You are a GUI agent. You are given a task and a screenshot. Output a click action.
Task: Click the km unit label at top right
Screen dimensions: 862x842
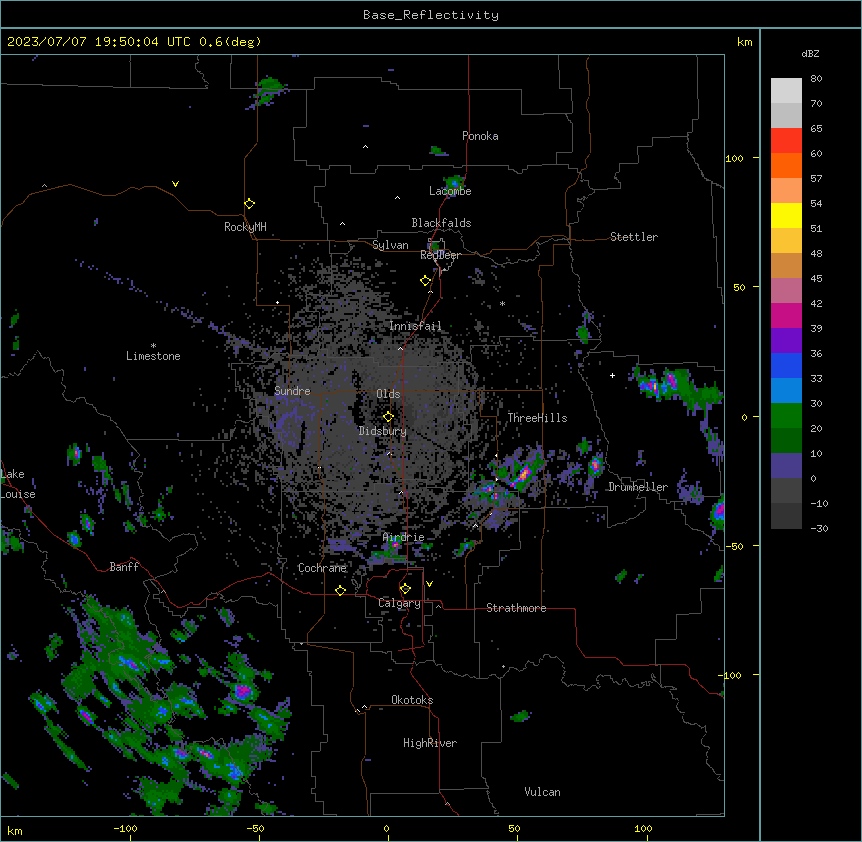click(745, 42)
